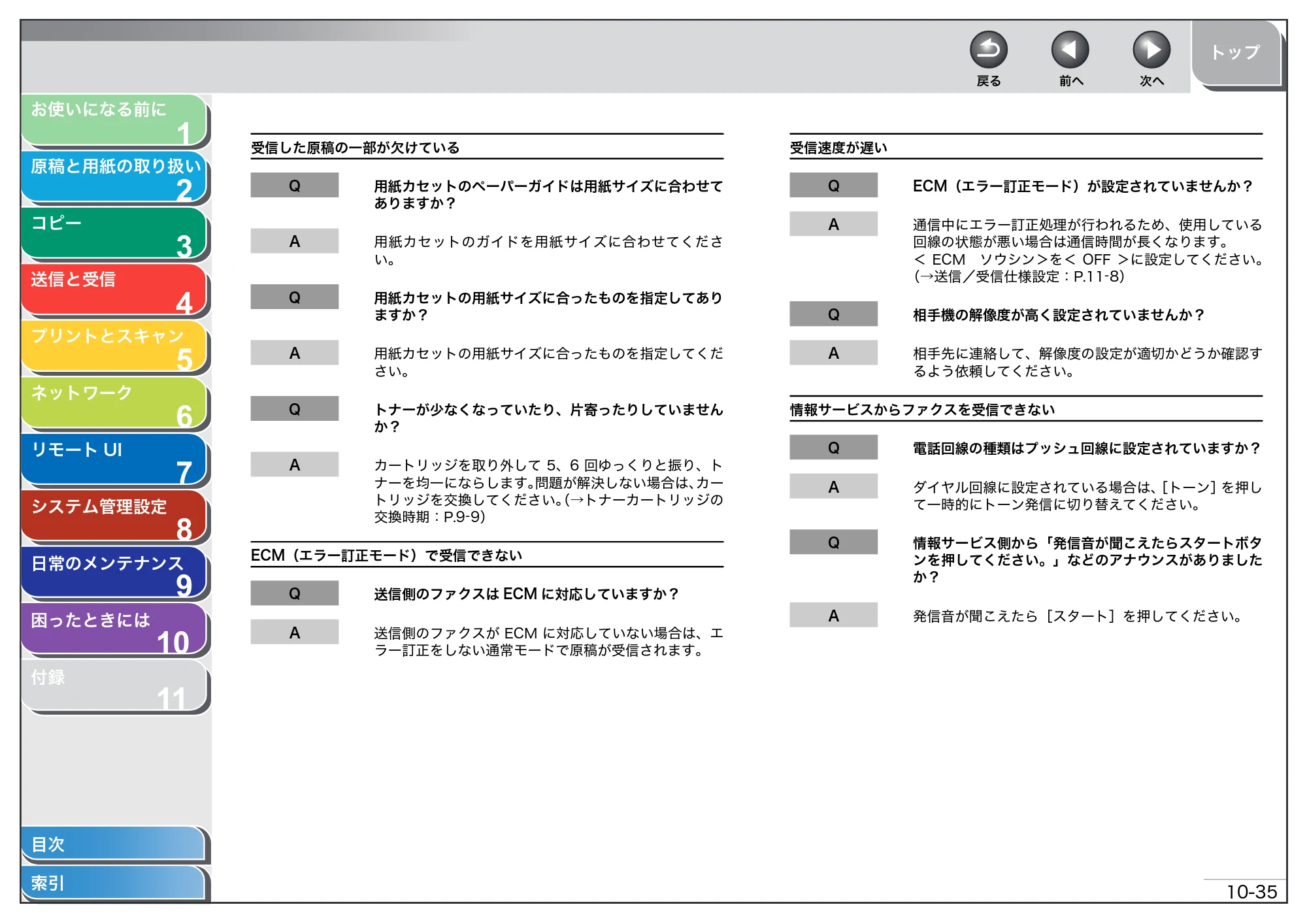Image resolution: width=1307 pixels, height=924 pixels.
Task: Click the question about トナーが少なくなっていたり
Action: click(548, 418)
